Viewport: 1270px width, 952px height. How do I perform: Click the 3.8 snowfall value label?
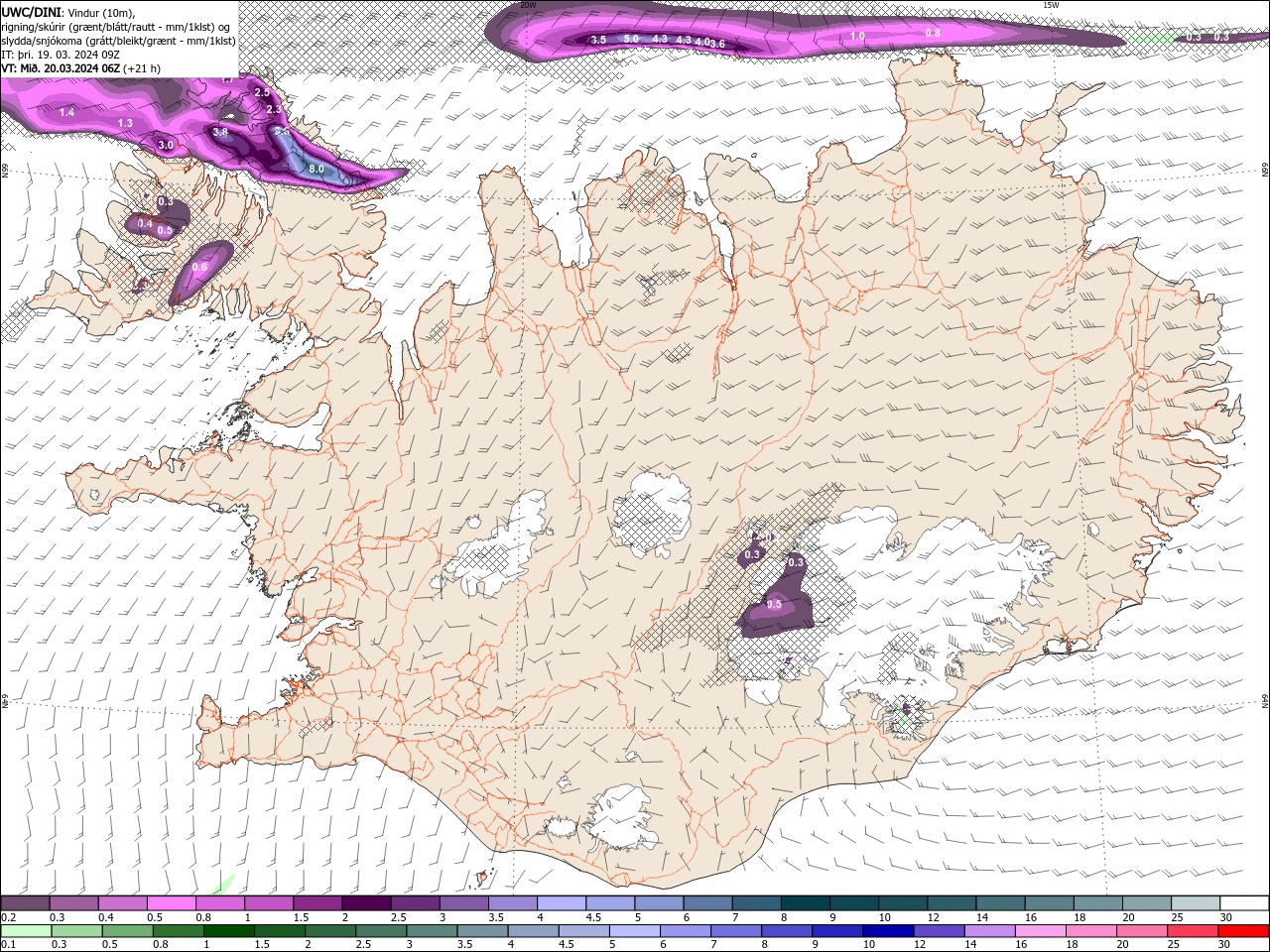click(220, 131)
